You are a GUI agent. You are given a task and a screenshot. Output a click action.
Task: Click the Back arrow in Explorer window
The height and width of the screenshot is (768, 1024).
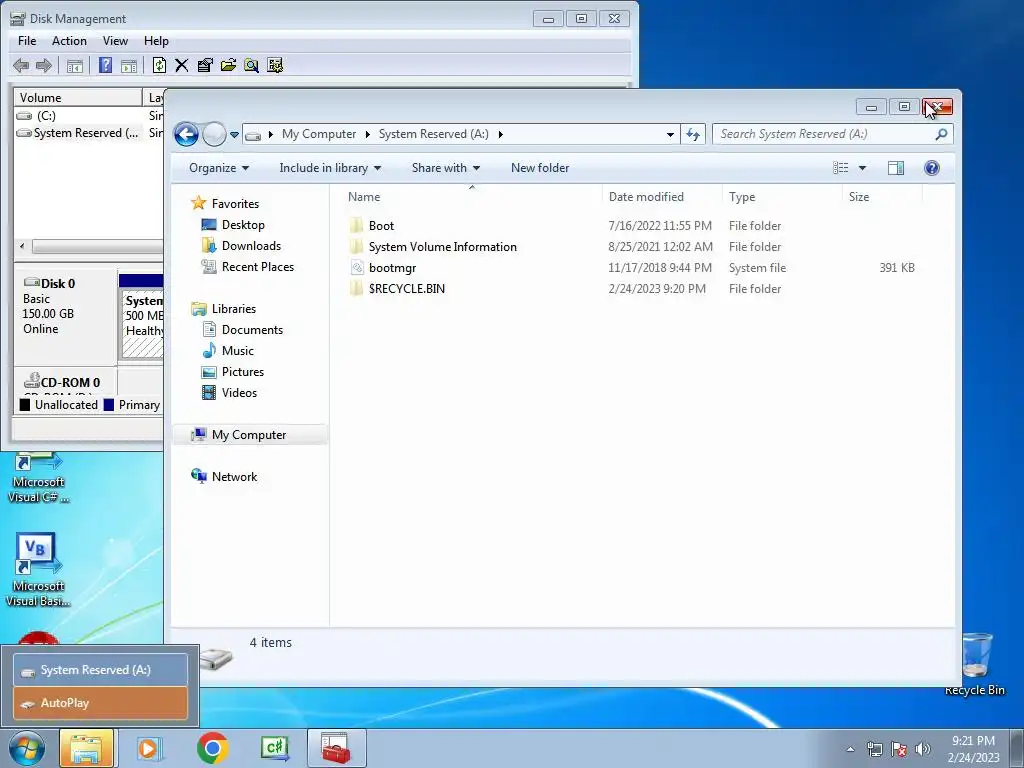click(x=186, y=135)
